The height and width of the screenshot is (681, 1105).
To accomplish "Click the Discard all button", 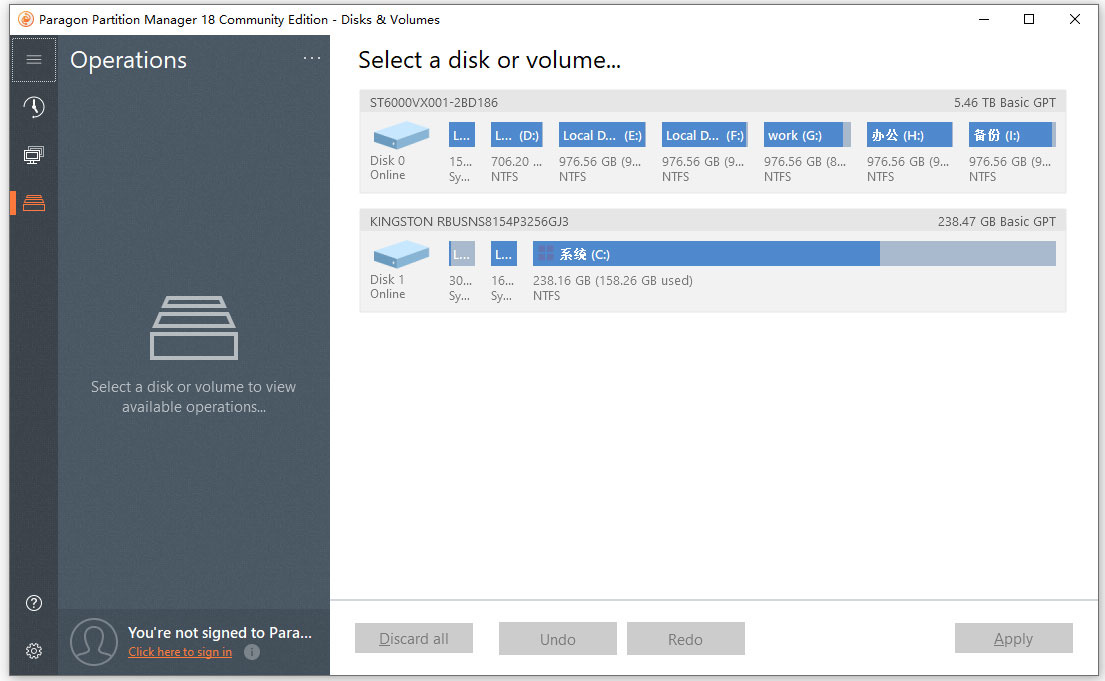I will [413, 638].
